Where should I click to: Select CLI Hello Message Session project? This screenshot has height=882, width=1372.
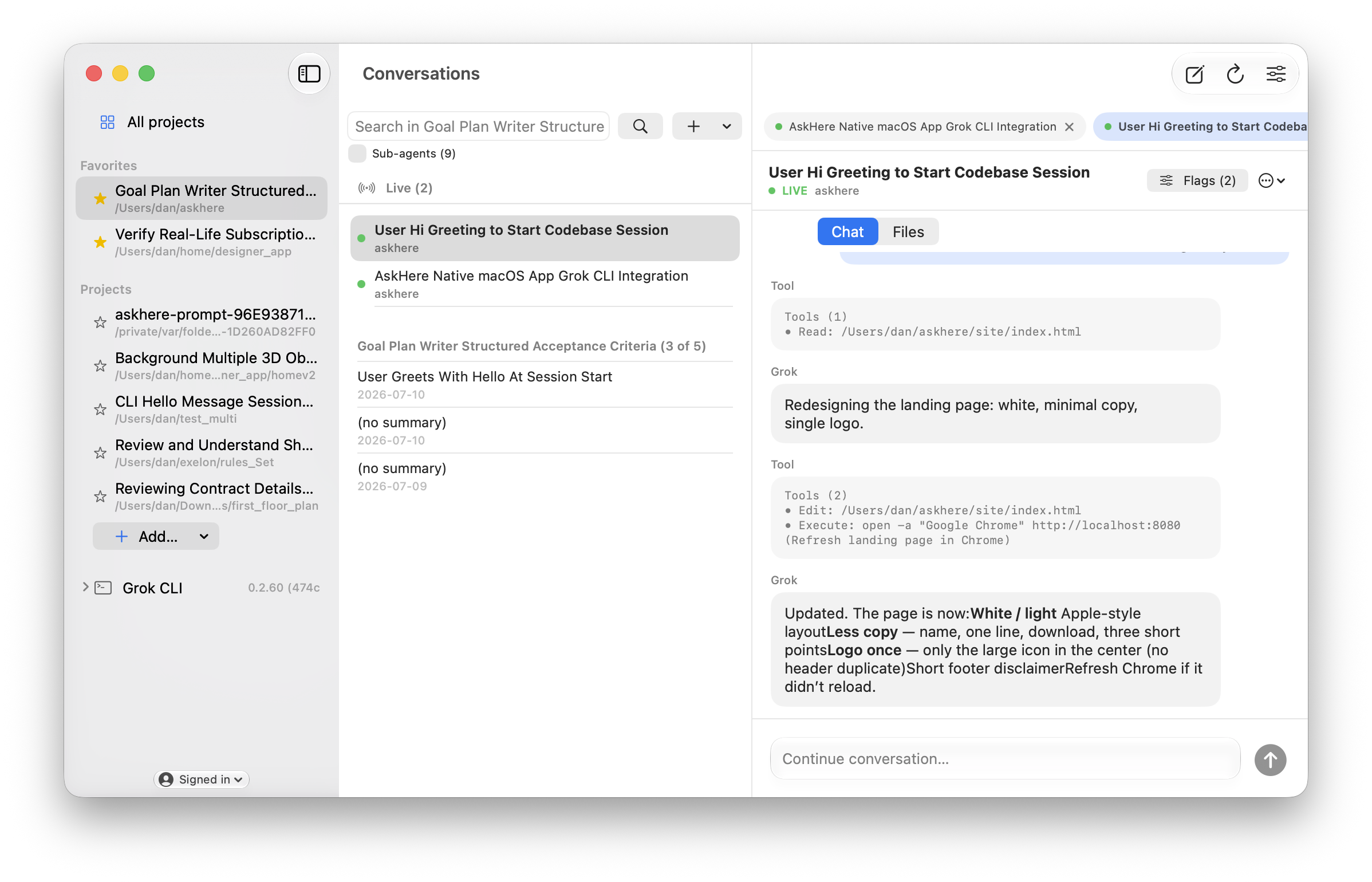coord(202,409)
